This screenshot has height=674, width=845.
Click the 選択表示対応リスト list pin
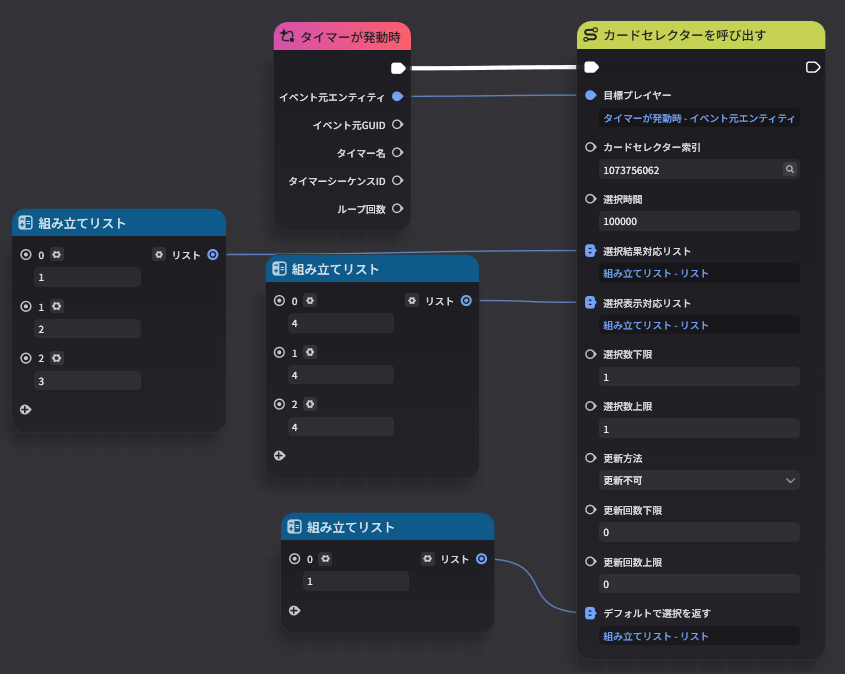[591, 302]
